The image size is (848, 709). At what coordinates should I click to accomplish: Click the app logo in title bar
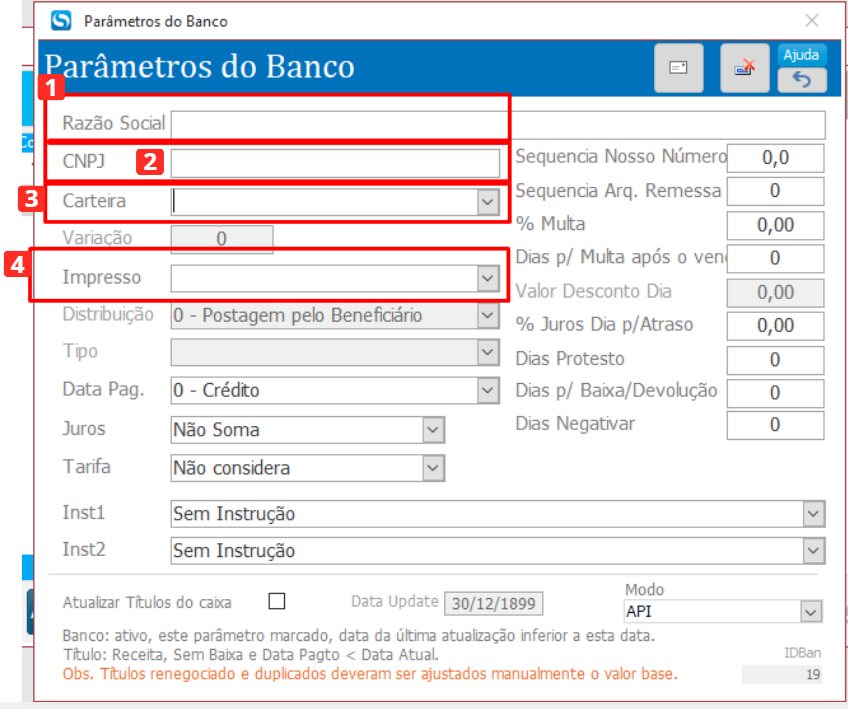tap(62, 21)
